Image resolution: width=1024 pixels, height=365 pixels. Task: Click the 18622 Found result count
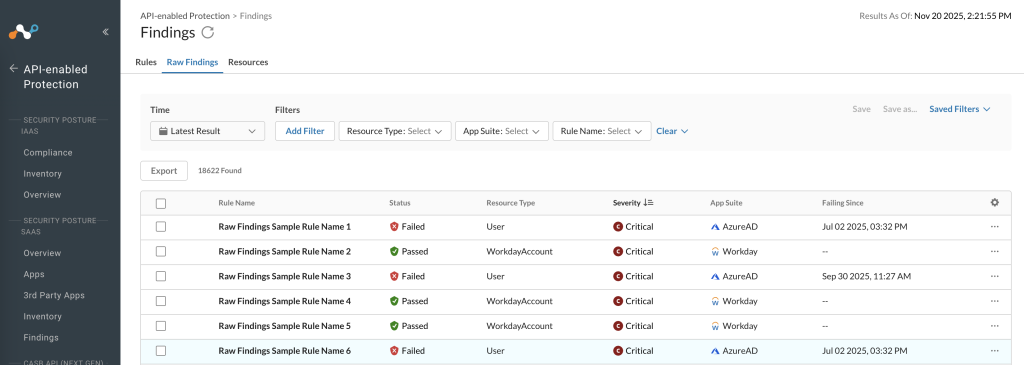[219, 171]
